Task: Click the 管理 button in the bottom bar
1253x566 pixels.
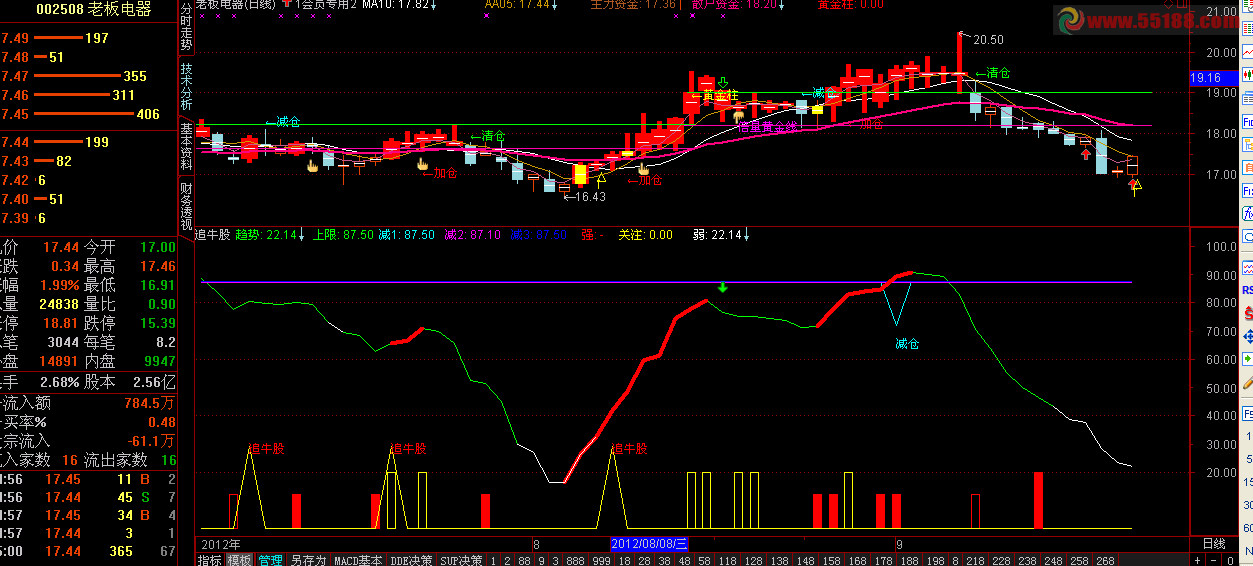Action: click(270, 559)
